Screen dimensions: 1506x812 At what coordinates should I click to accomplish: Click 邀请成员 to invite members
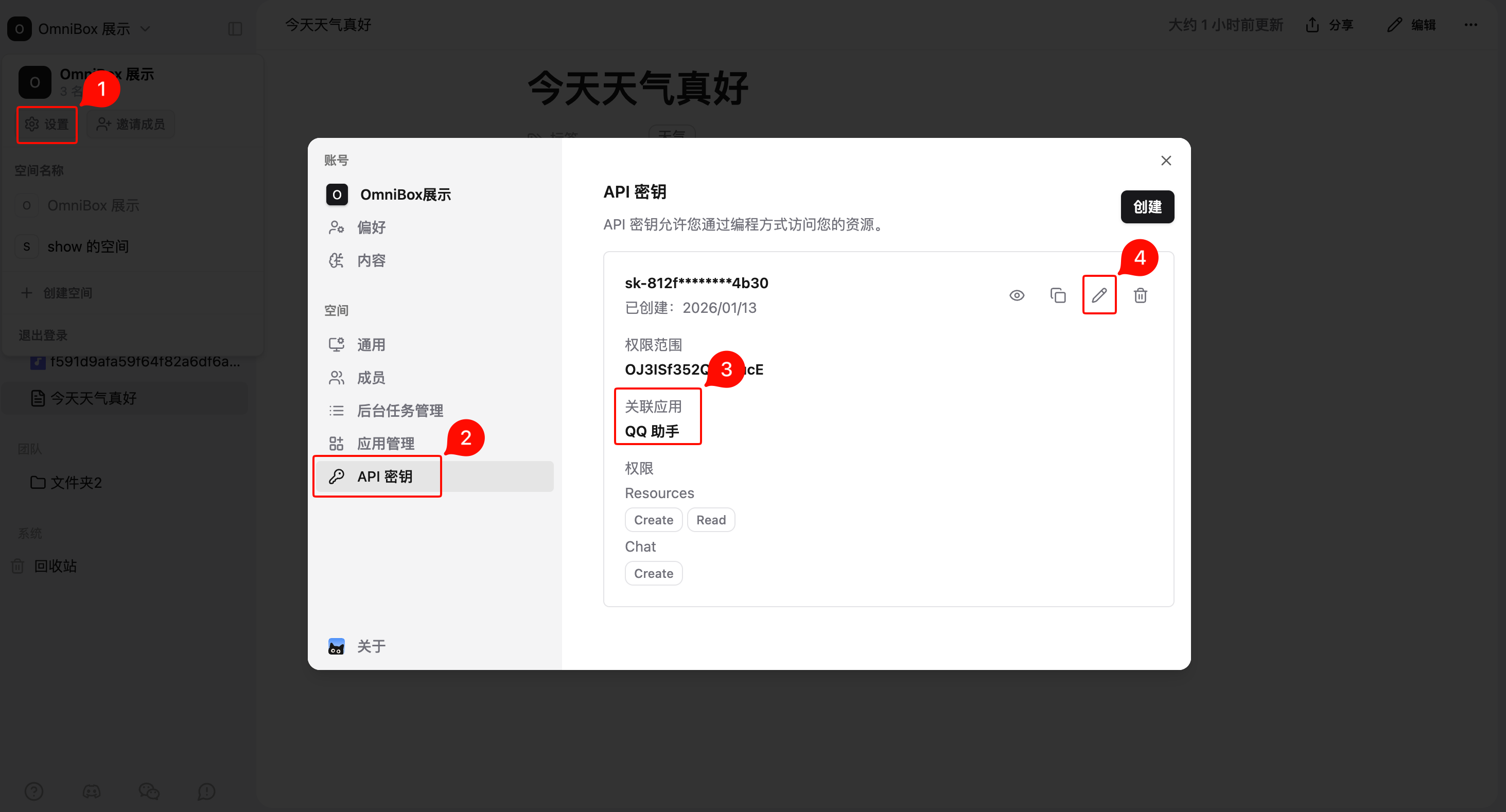coord(130,124)
